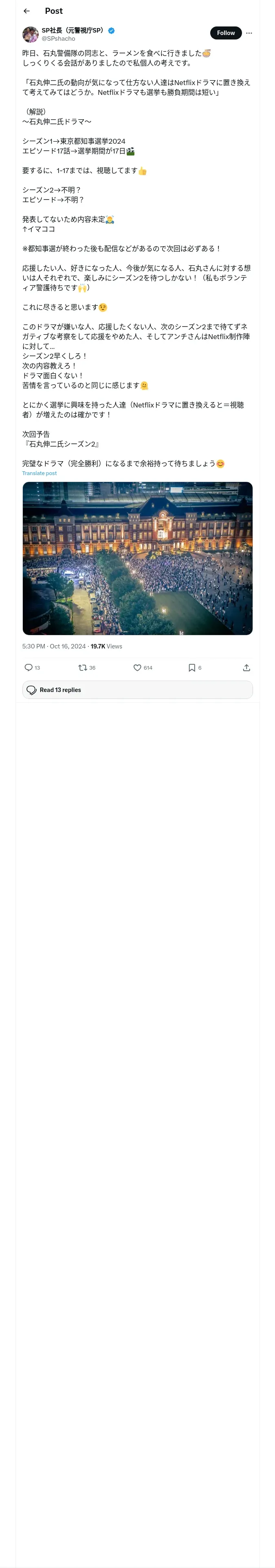Image resolution: width=275 pixels, height=1568 pixels.
Task: Open the SP社長（元警視庁SP） display name
Action: coord(73,31)
